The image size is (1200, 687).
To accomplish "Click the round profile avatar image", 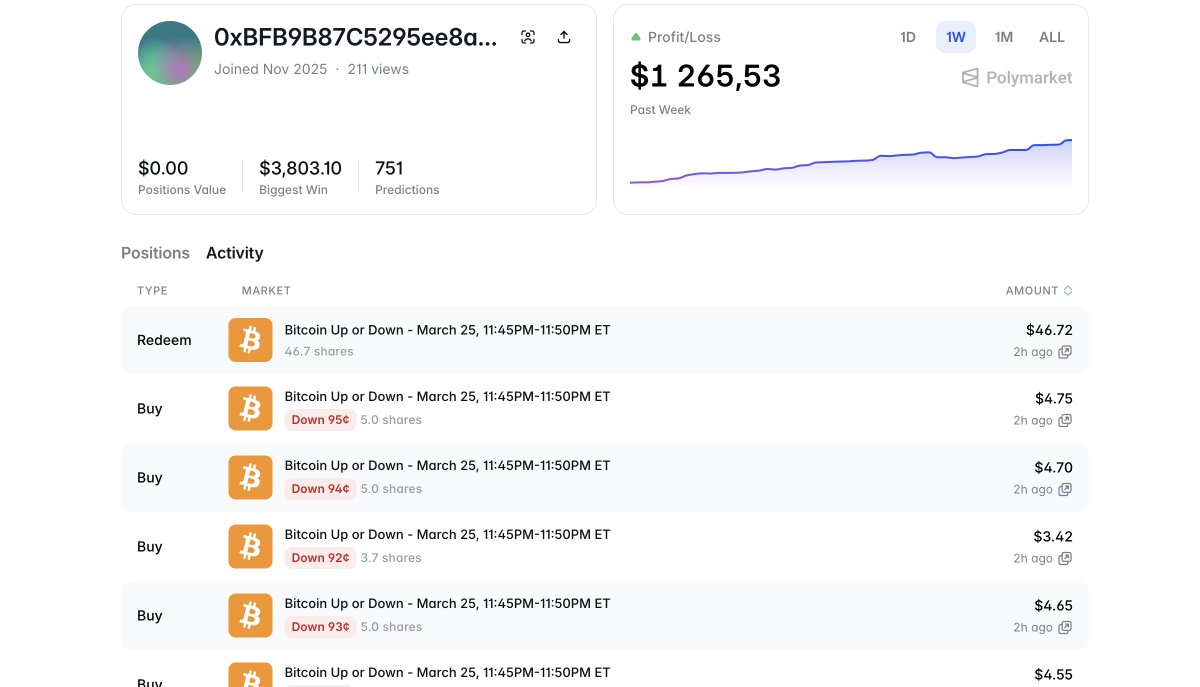I will click(170, 53).
